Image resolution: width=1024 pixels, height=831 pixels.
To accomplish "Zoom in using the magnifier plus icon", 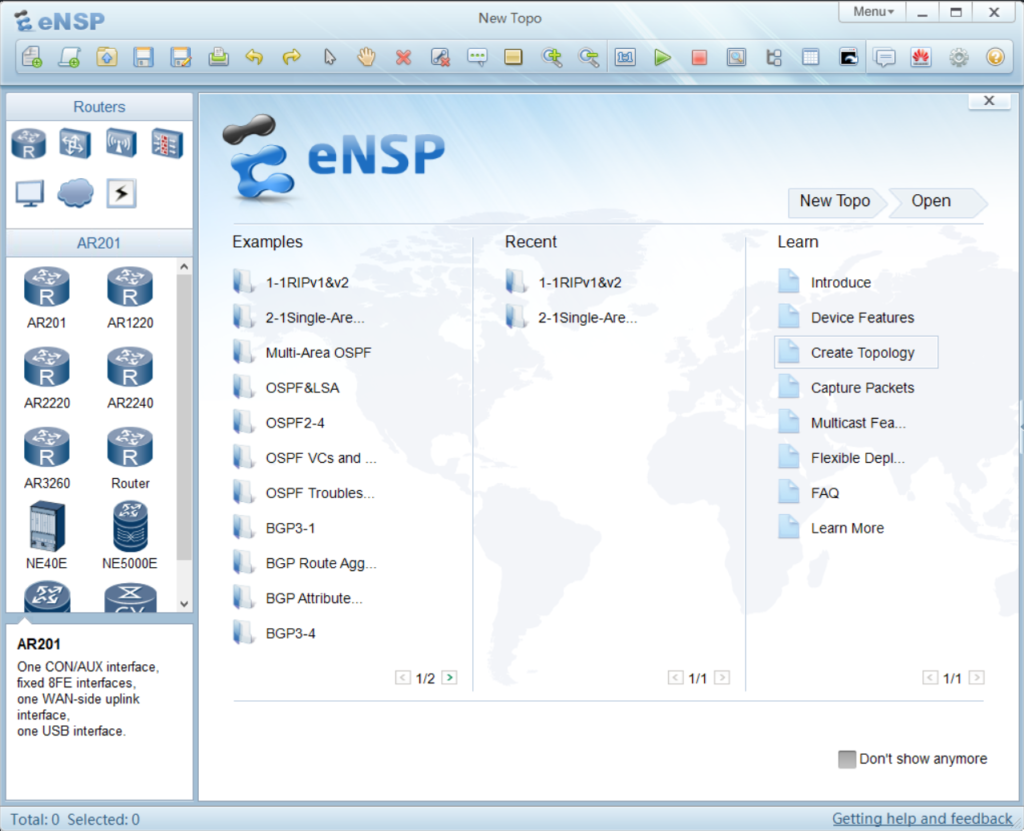I will point(552,57).
